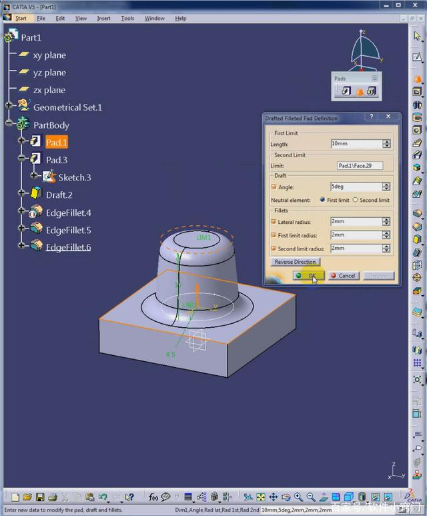Toggle the Lateral radius checkbox
Image resolution: width=428 pixels, height=516 pixels.
274,222
